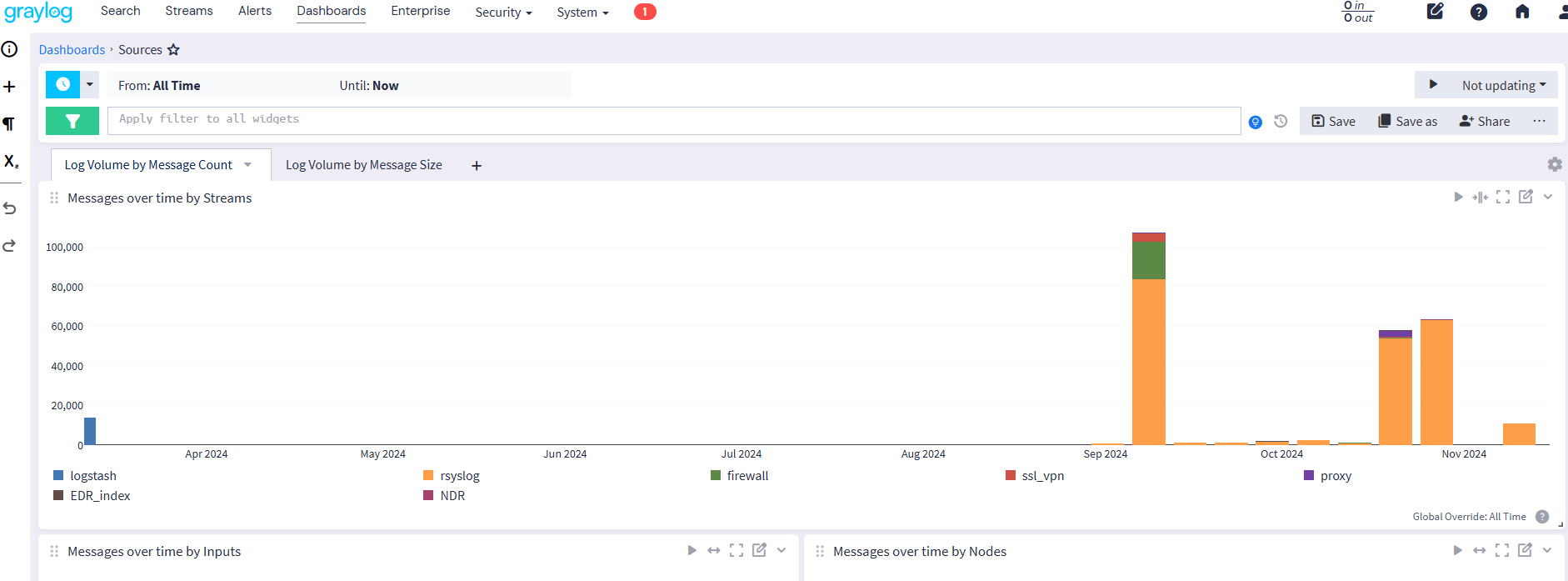Open the time range type dropdown caret
This screenshot has width=1568, height=581.
90,84
